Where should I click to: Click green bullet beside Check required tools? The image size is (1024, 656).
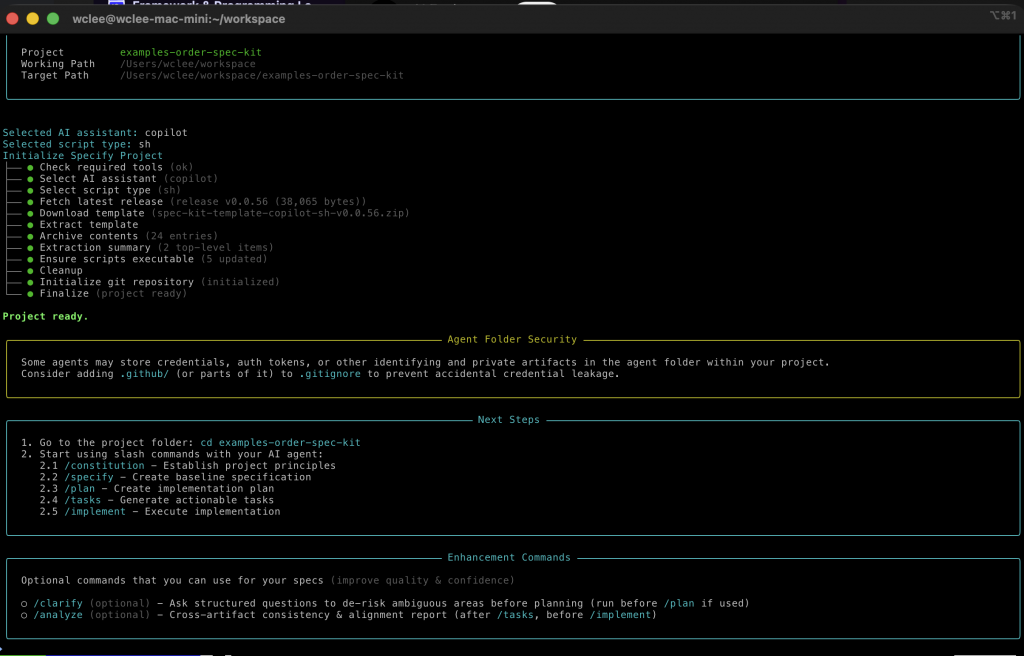pyautogui.click(x=30, y=168)
